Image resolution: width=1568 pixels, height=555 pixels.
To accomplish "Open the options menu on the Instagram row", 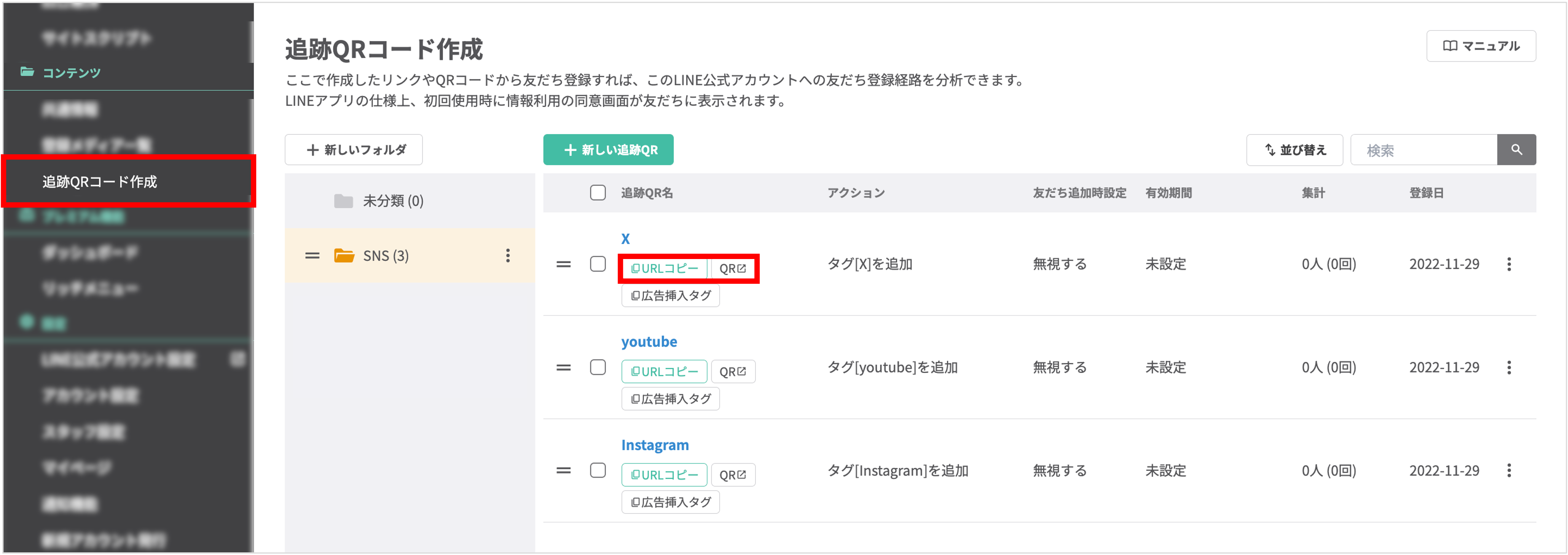I will coord(1509,470).
